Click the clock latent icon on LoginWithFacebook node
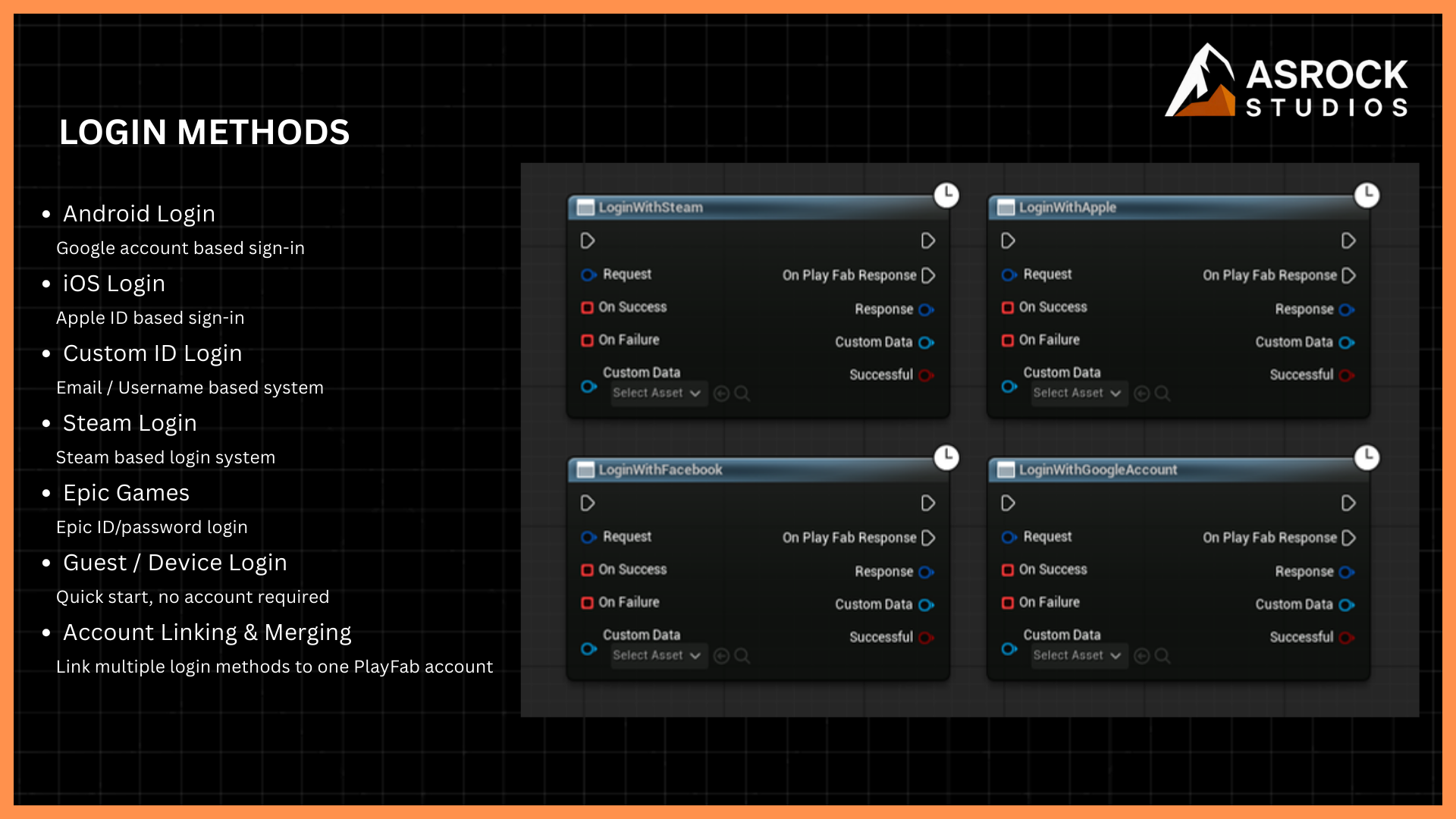 [946, 457]
